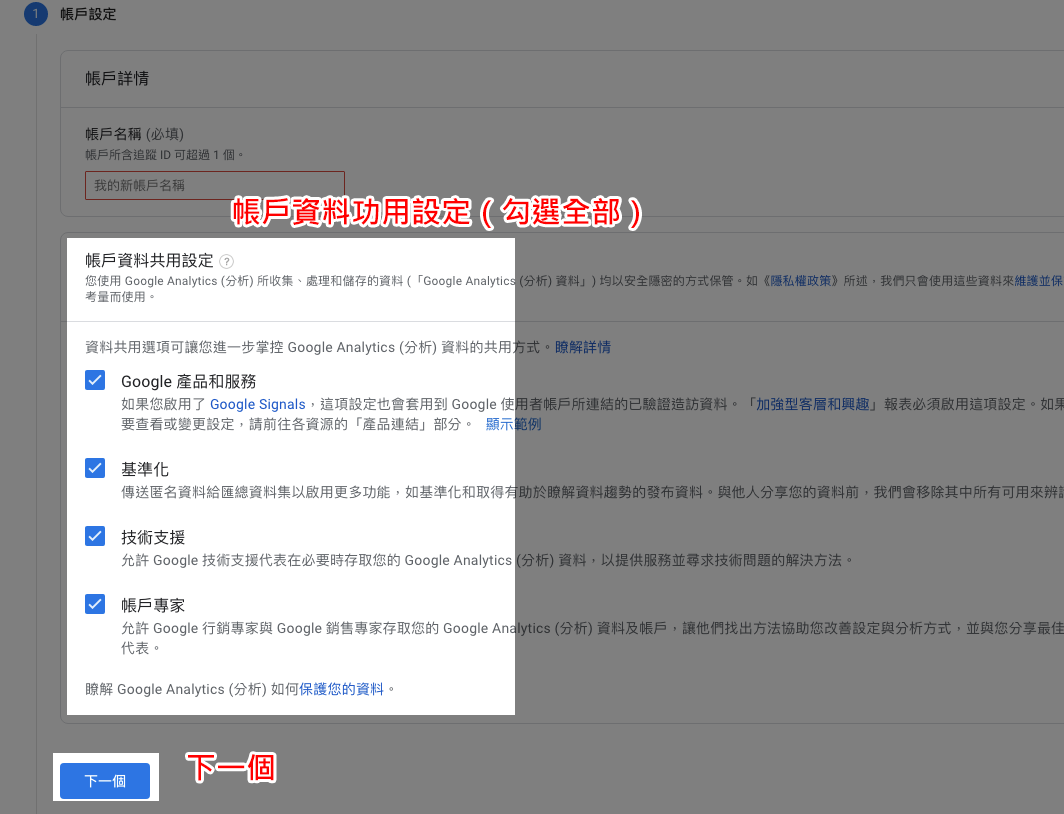Click the 顯示範例 link

(x=514, y=425)
